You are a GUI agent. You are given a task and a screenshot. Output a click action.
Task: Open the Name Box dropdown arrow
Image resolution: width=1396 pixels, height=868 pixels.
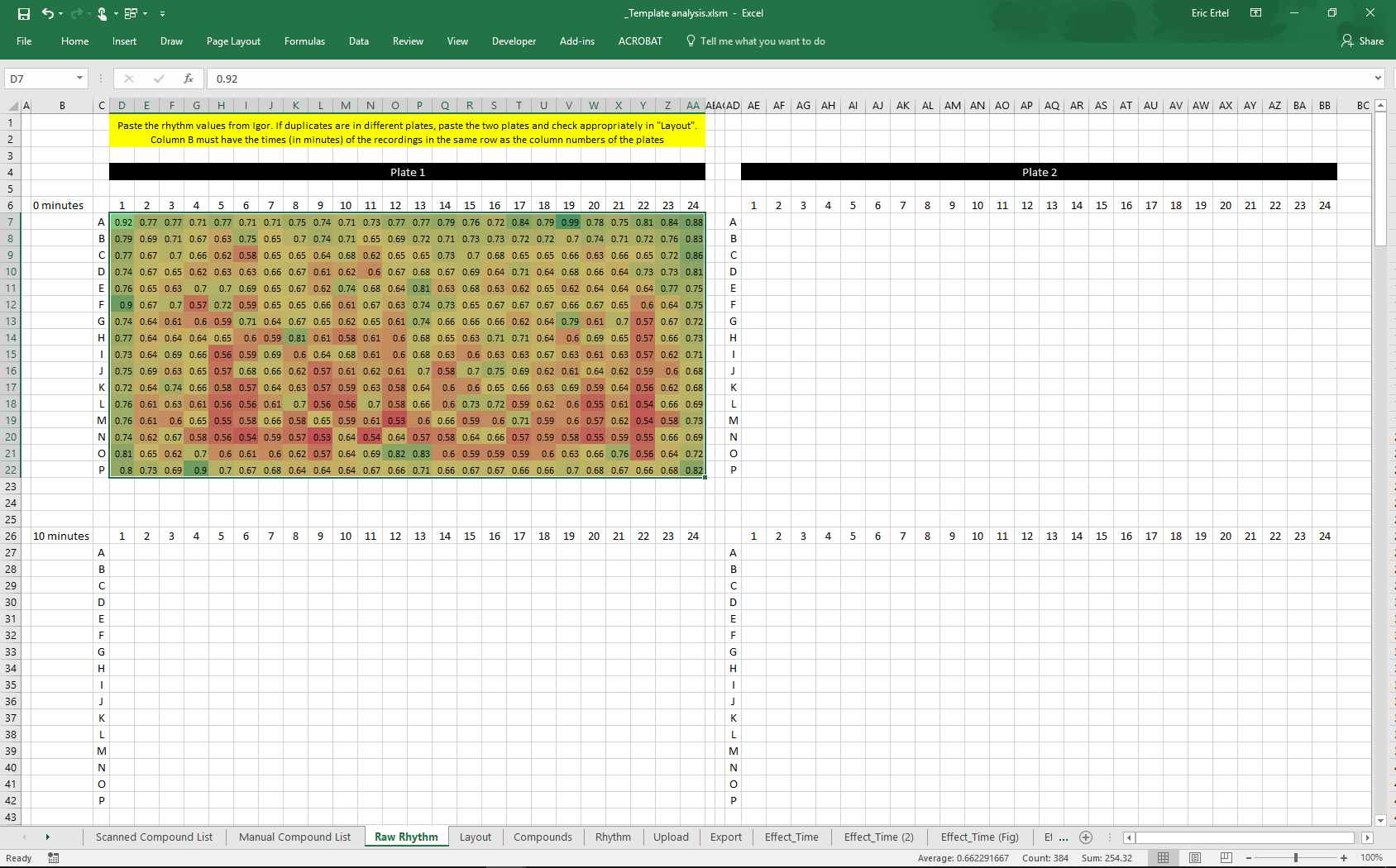pos(79,79)
